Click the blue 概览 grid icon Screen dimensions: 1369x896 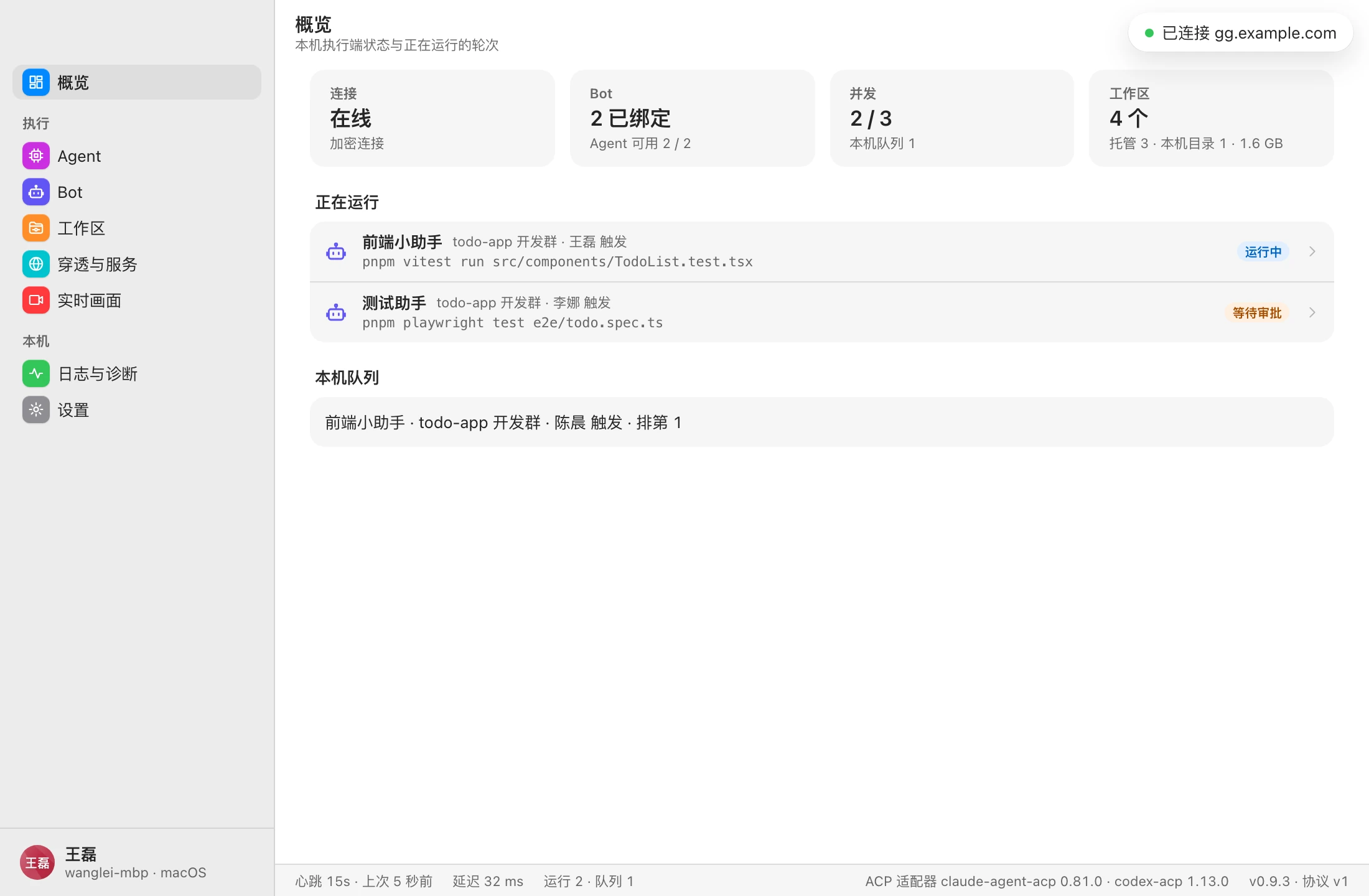click(36, 82)
